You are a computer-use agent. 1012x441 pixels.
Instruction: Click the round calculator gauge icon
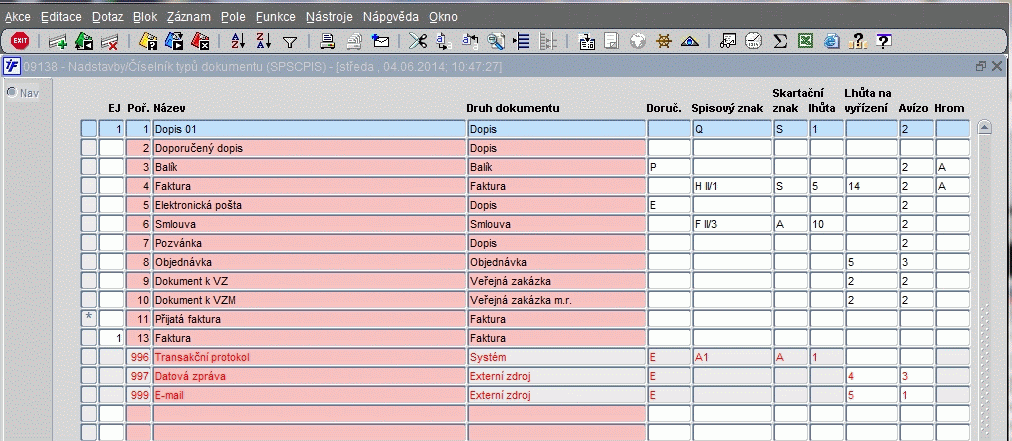point(753,42)
